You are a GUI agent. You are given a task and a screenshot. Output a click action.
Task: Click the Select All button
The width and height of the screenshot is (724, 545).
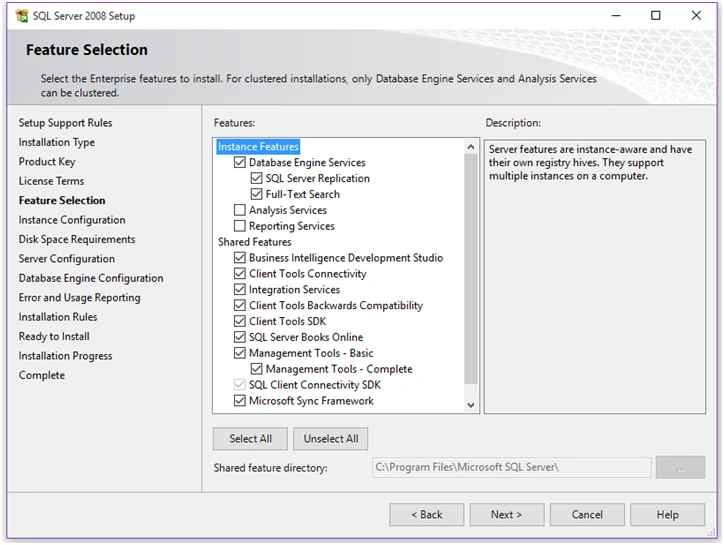coord(250,439)
